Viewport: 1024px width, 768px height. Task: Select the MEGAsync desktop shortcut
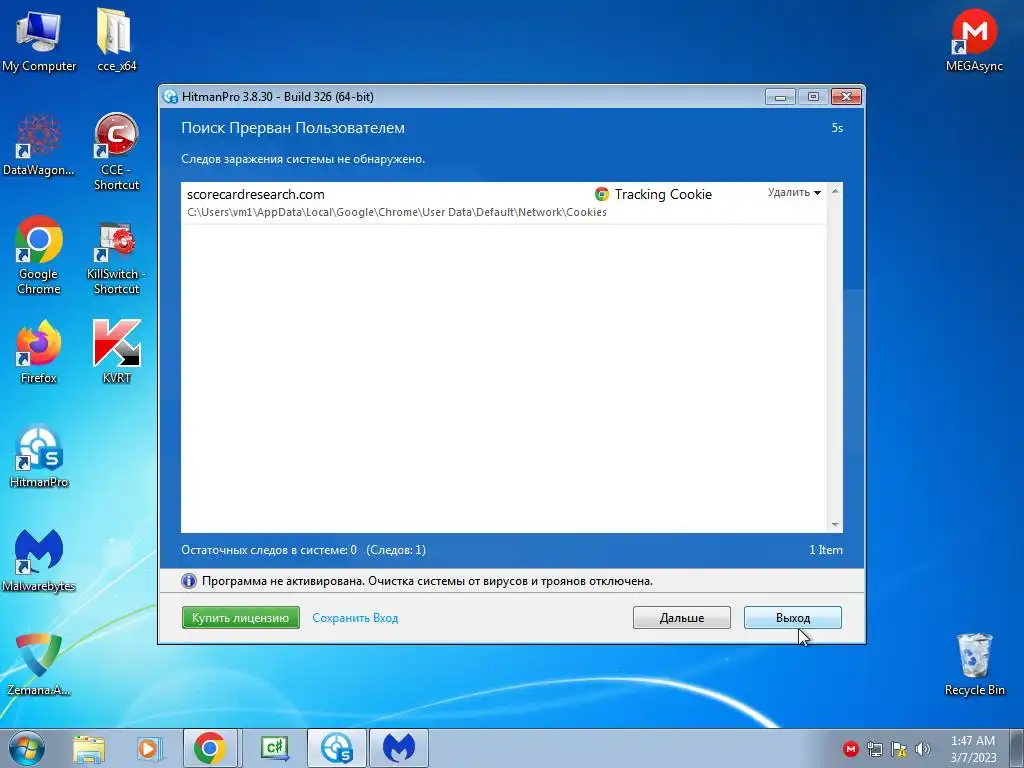(x=974, y=40)
